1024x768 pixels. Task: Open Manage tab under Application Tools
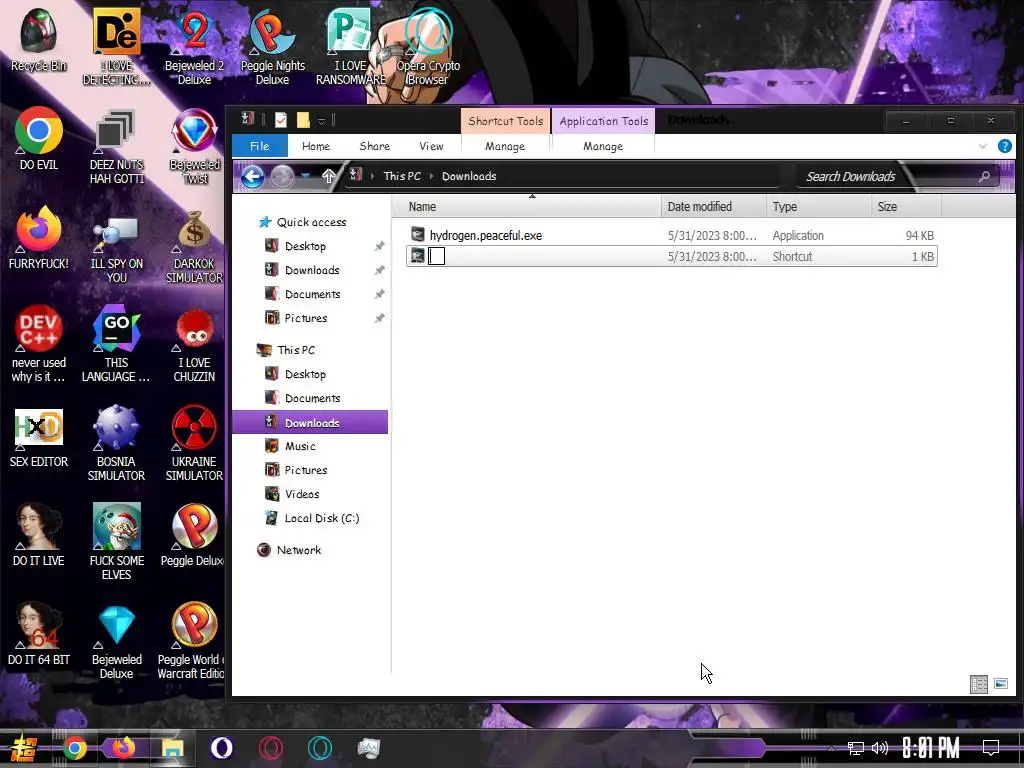coord(603,146)
